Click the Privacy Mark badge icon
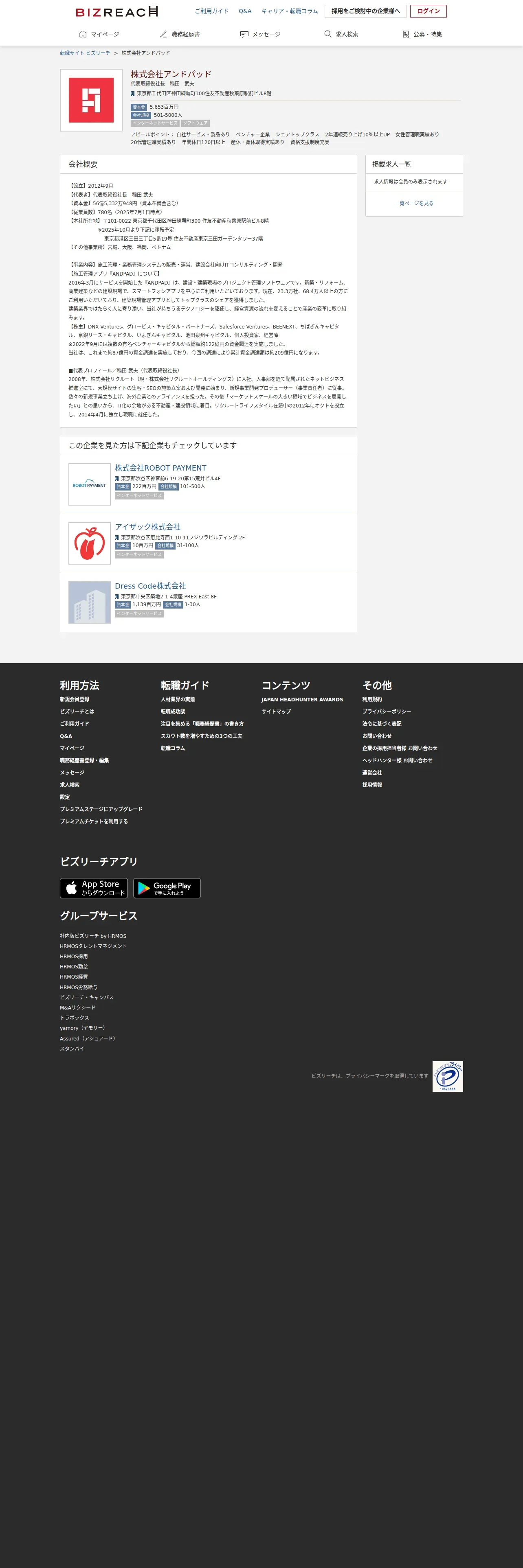 [x=448, y=1076]
